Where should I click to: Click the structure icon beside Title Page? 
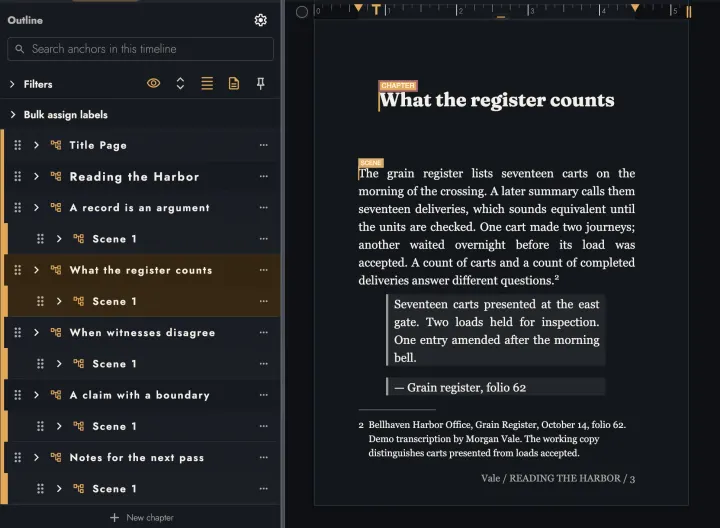tap(56, 145)
